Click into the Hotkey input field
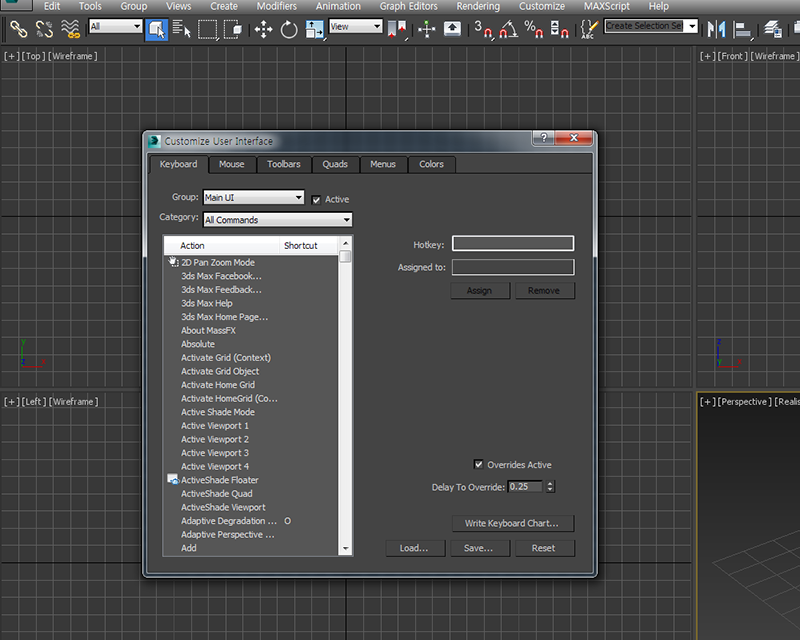 click(513, 243)
